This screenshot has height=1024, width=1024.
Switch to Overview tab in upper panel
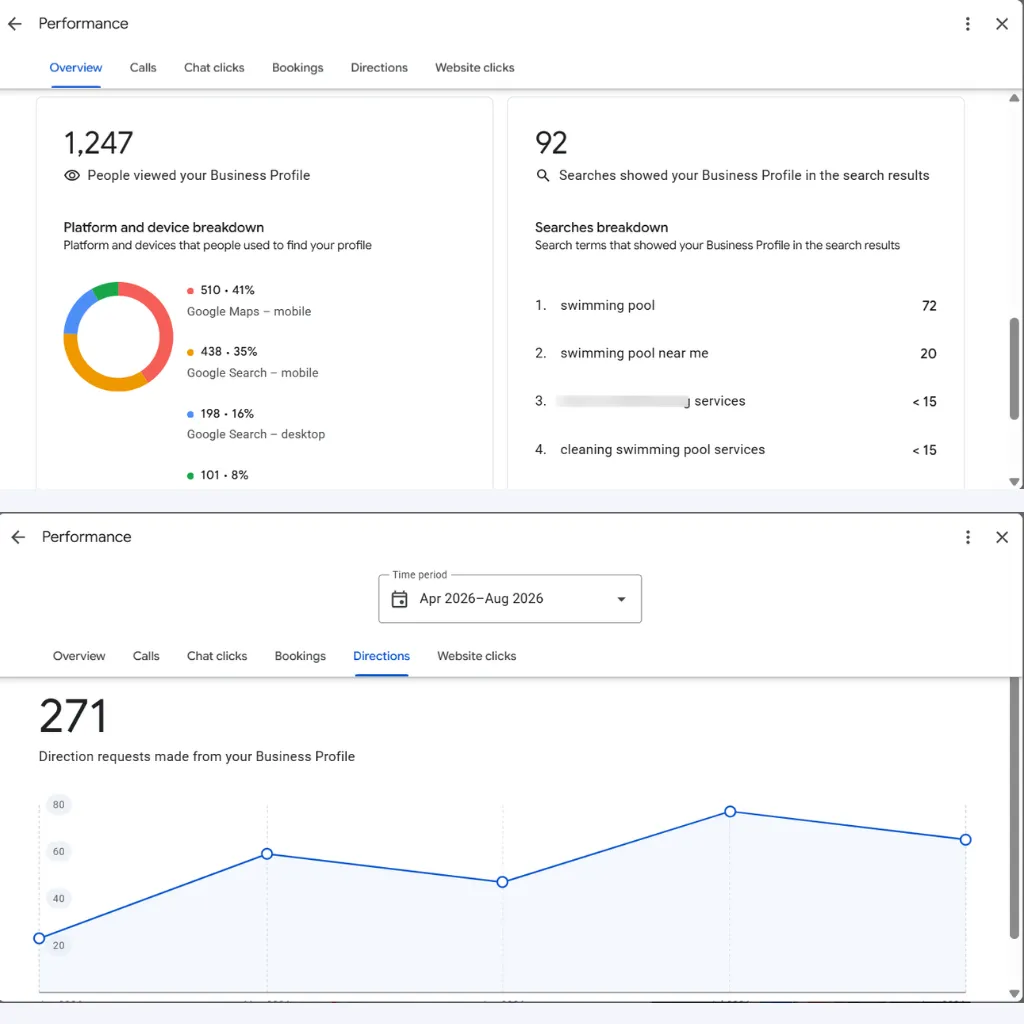76,68
